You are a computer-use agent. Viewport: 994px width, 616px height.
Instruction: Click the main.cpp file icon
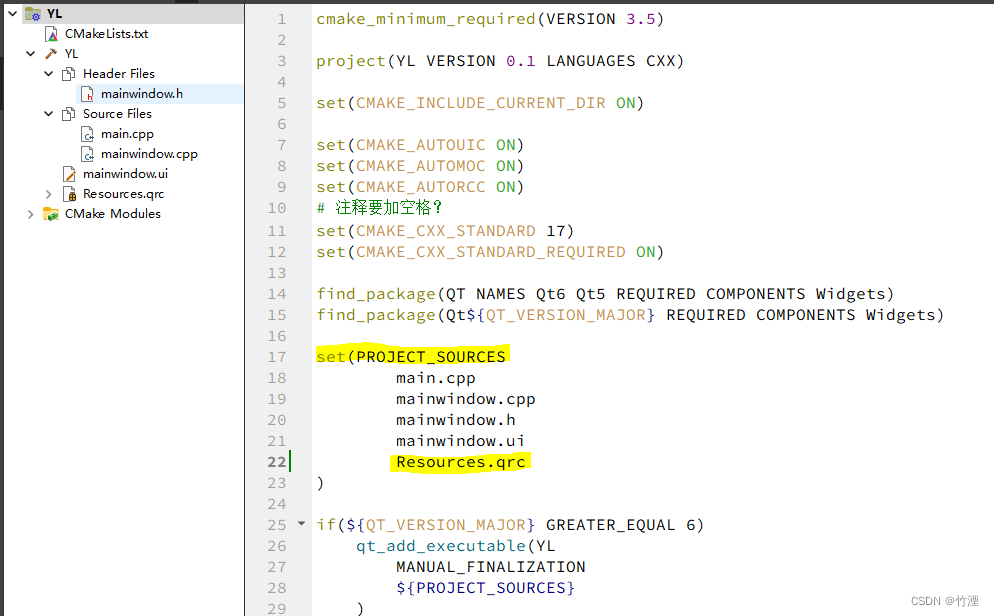pyautogui.click(x=87, y=134)
